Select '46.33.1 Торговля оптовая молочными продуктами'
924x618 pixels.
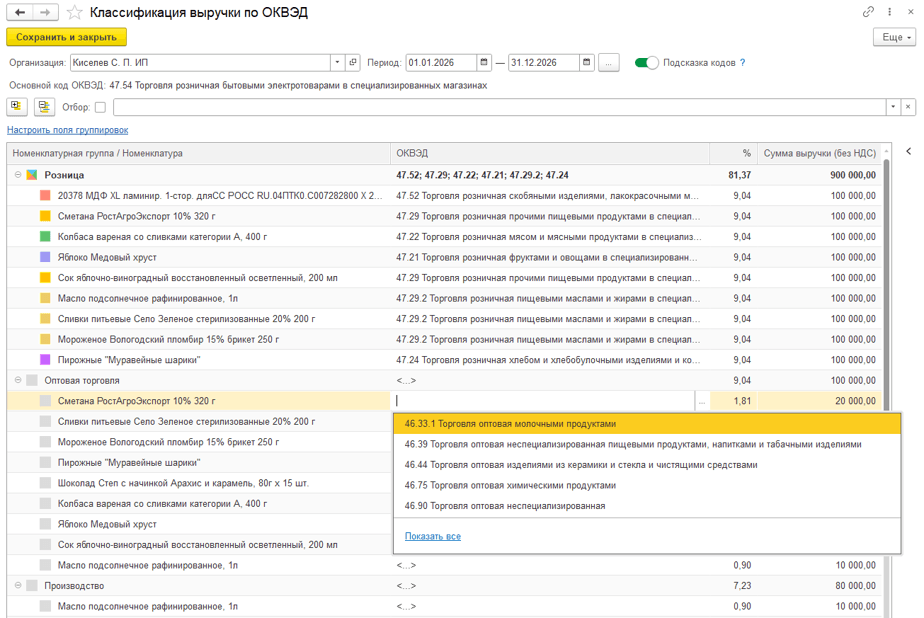[x=511, y=423]
